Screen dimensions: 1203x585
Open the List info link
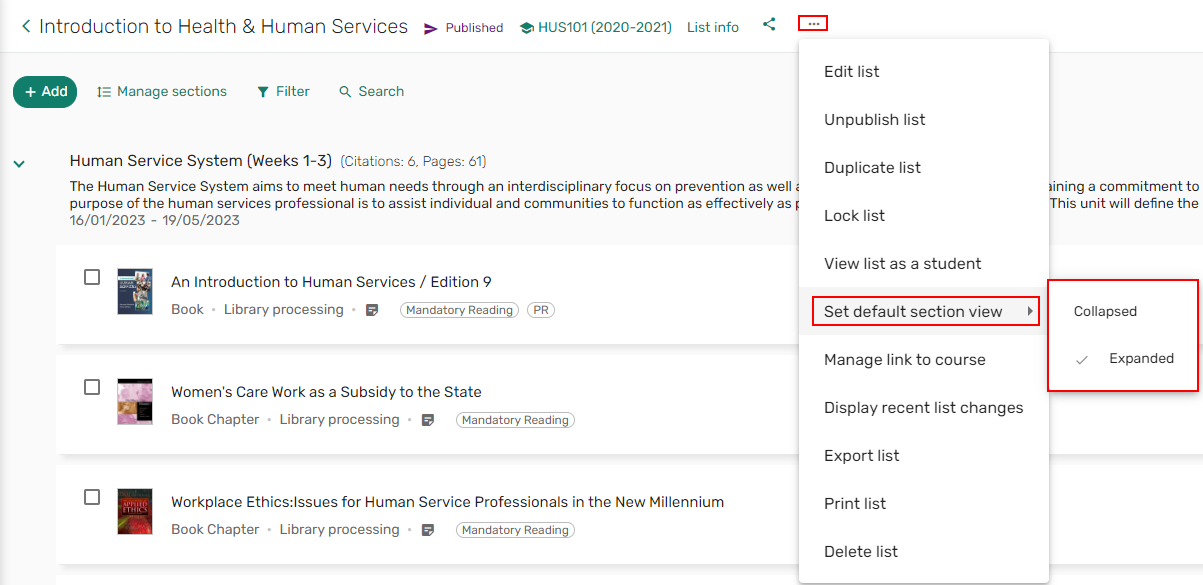(713, 28)
